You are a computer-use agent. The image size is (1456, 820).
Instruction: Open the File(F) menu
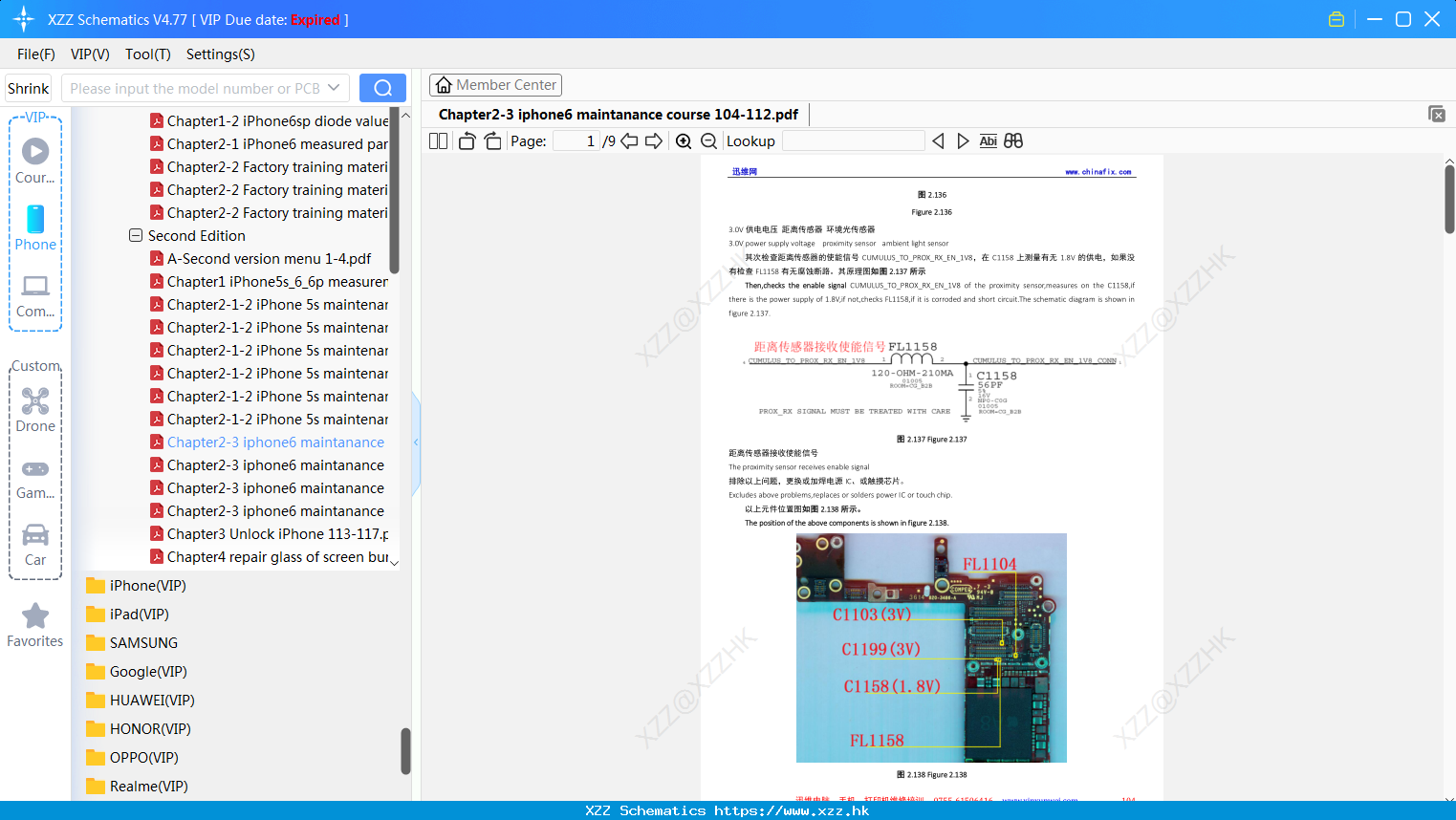coord(36,54)
